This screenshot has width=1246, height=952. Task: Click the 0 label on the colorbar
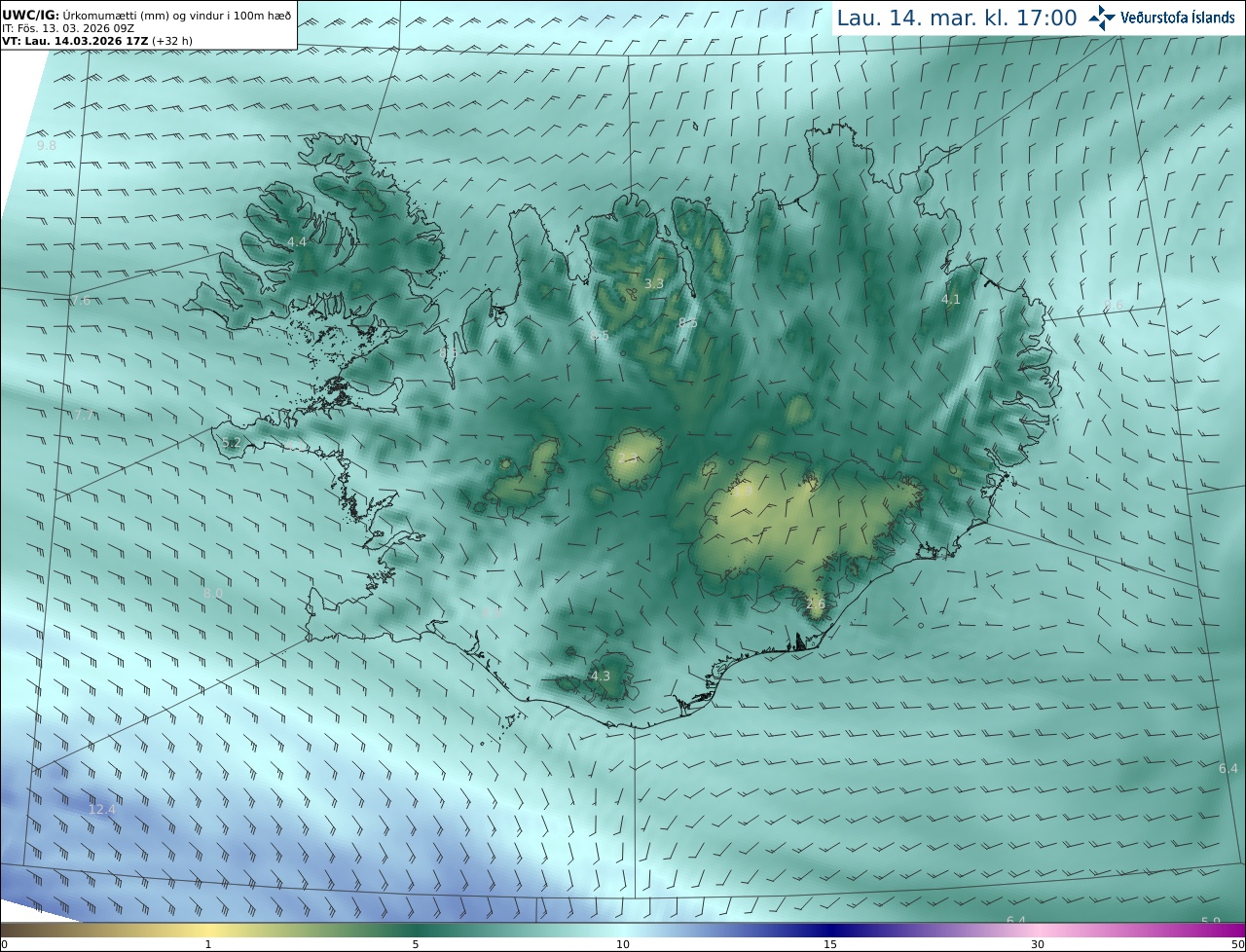4,944
